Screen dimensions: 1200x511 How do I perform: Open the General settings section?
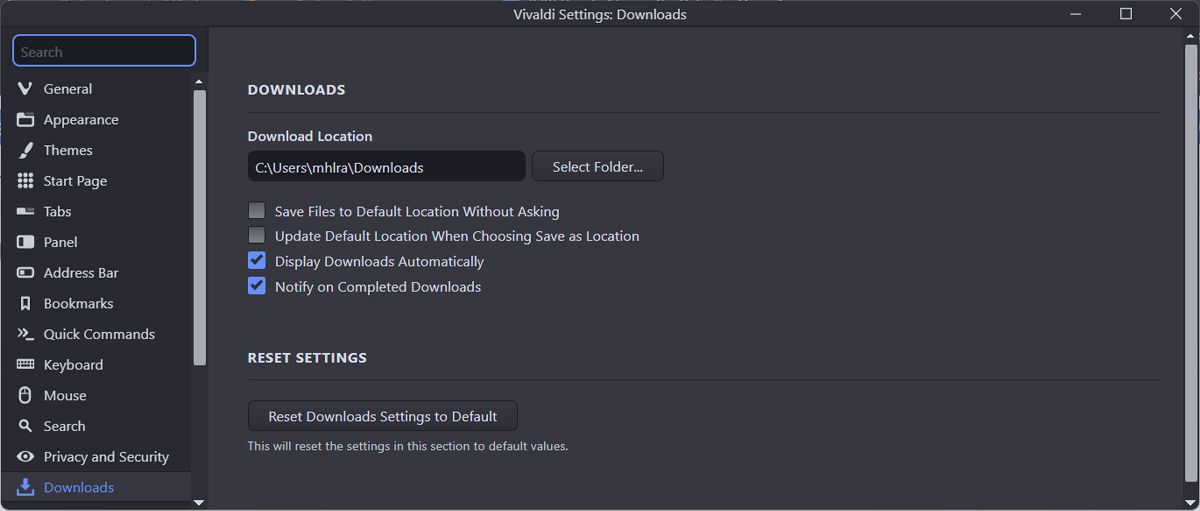(x=68, y=89)
